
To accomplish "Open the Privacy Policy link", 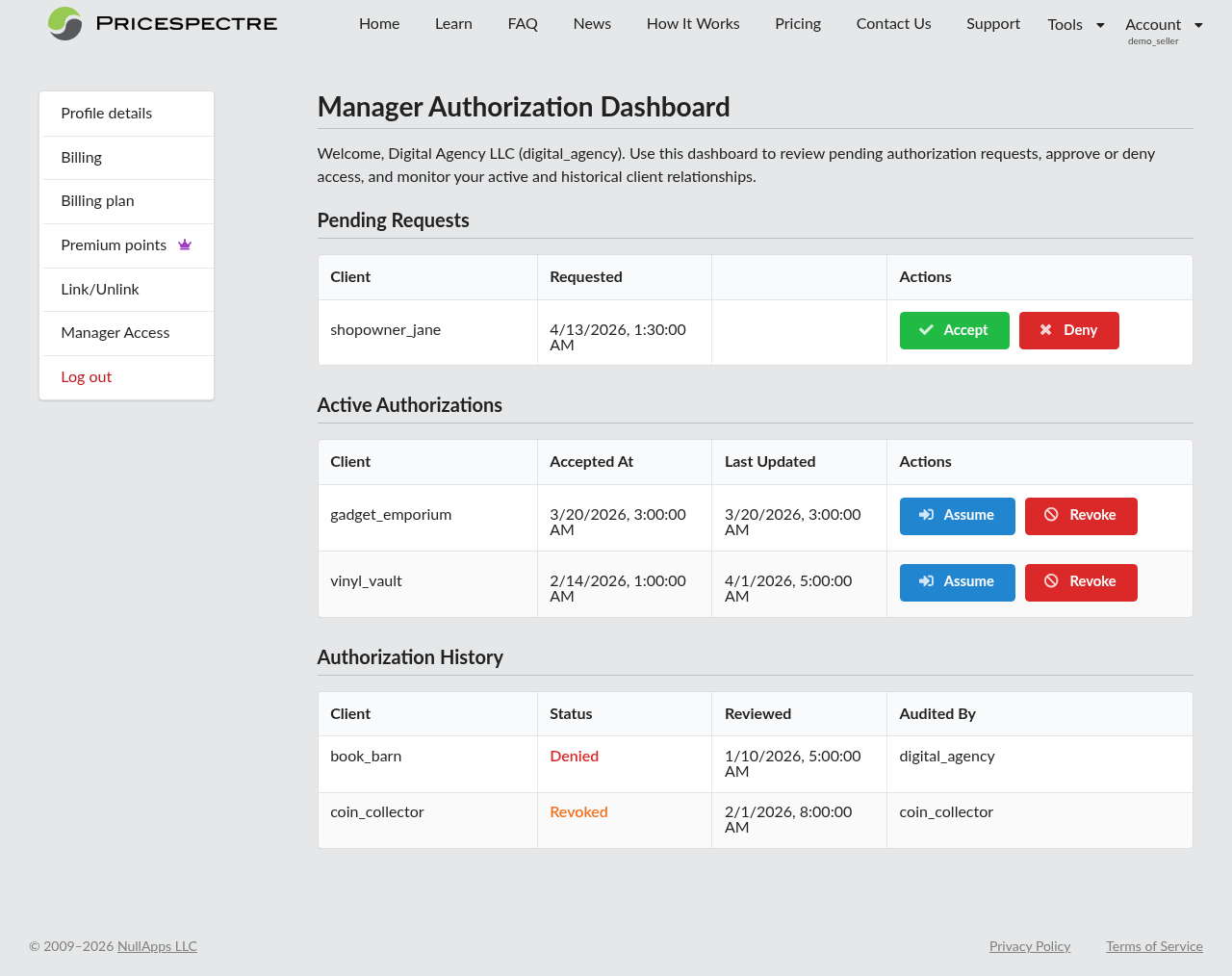I will click(x=1029, y=946).
